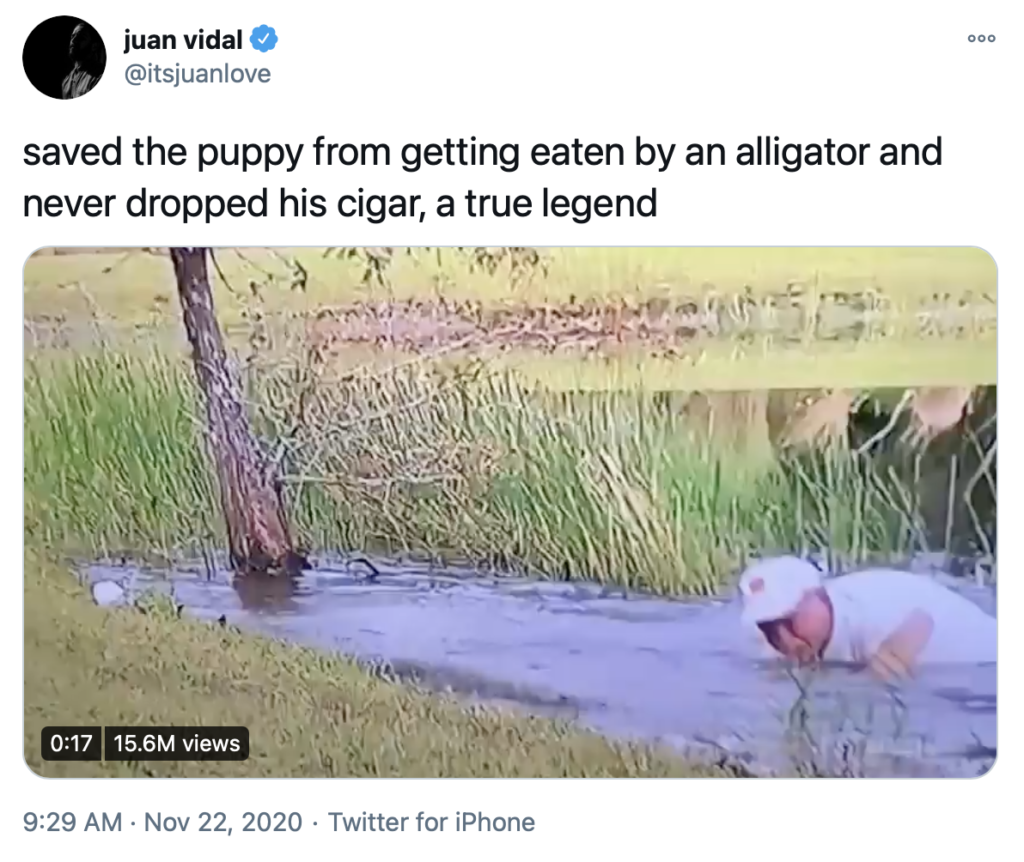The width and height of the screenshot is (1024, 862).
Task: Click the 15.6M views badge overlay
Action: 176,743
